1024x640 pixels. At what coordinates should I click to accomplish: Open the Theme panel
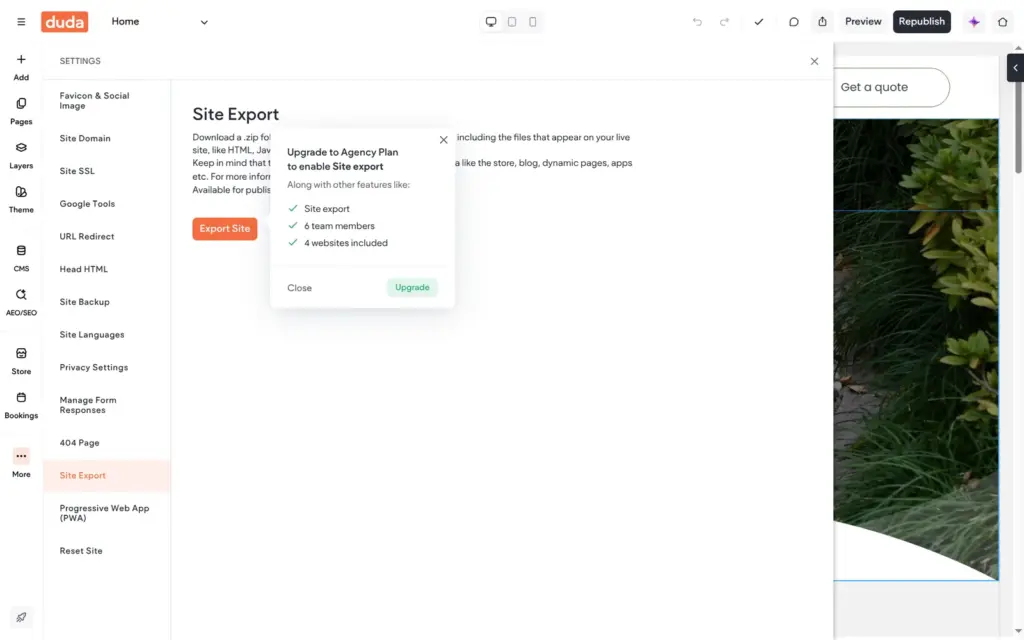(21, 200)
